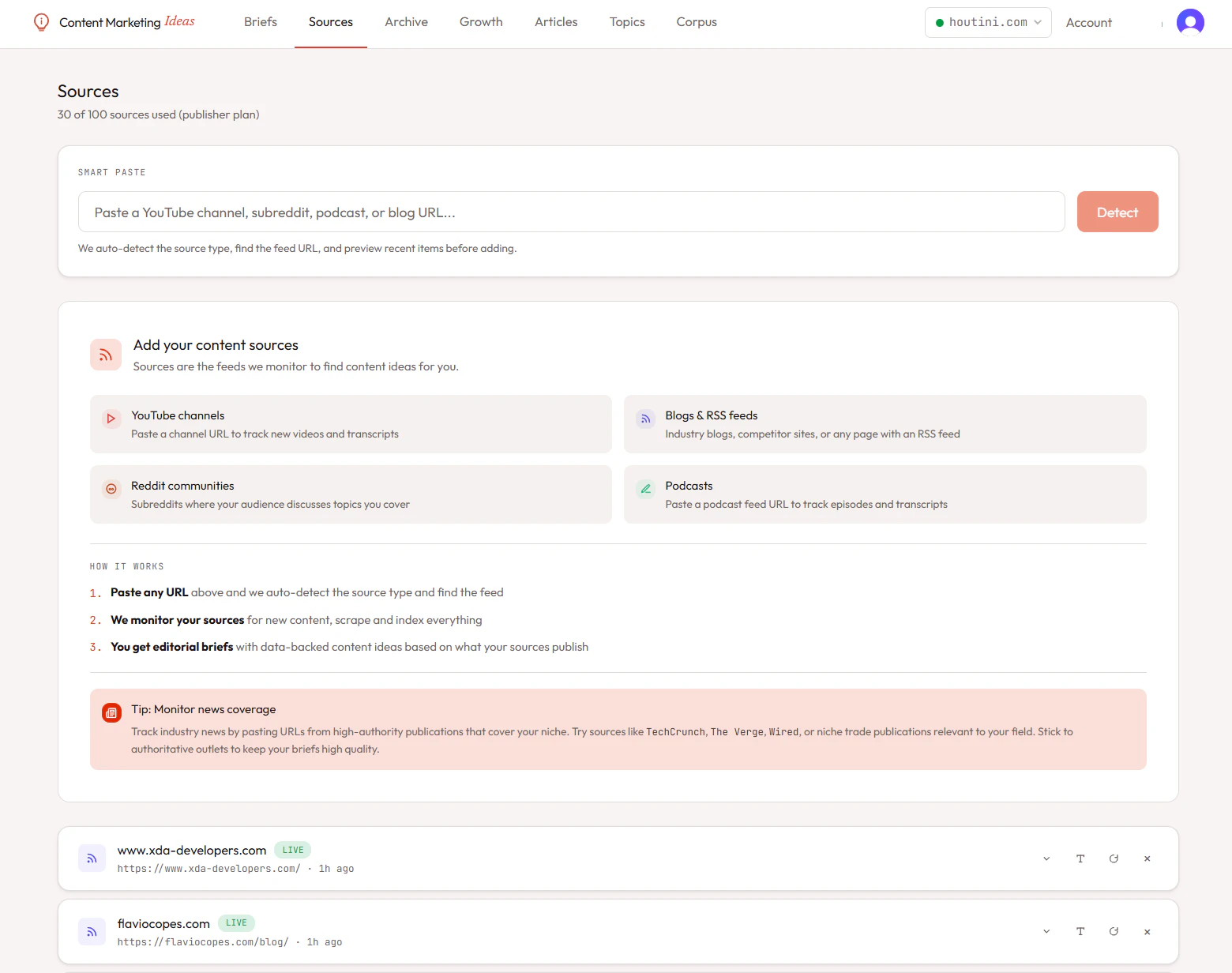Expand the flaviocopes.com source row
Image resolution: width=1232 pixels, height=973 pixels.
1046,931
